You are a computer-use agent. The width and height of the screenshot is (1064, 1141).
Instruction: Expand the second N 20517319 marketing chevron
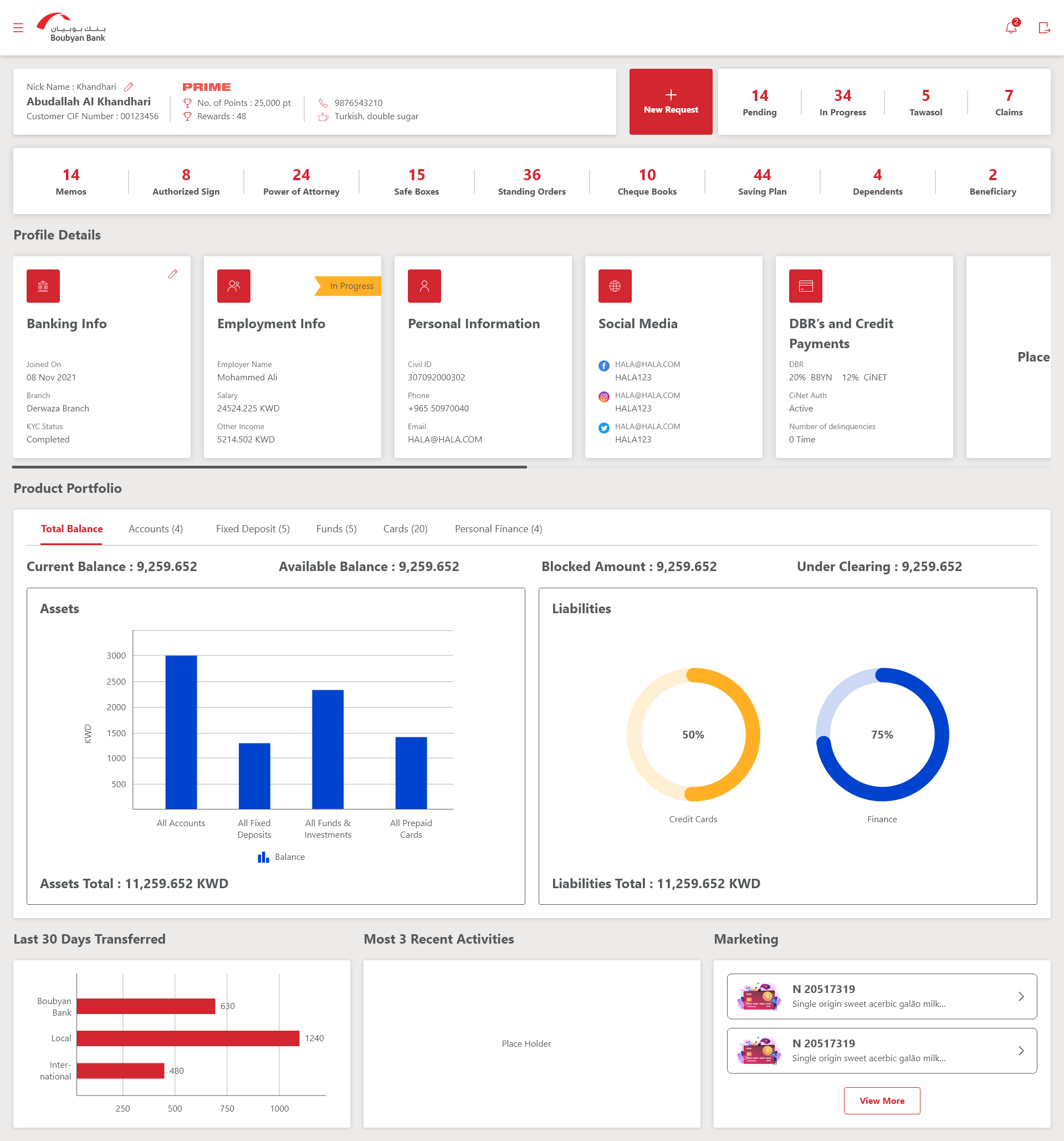1020,1051
